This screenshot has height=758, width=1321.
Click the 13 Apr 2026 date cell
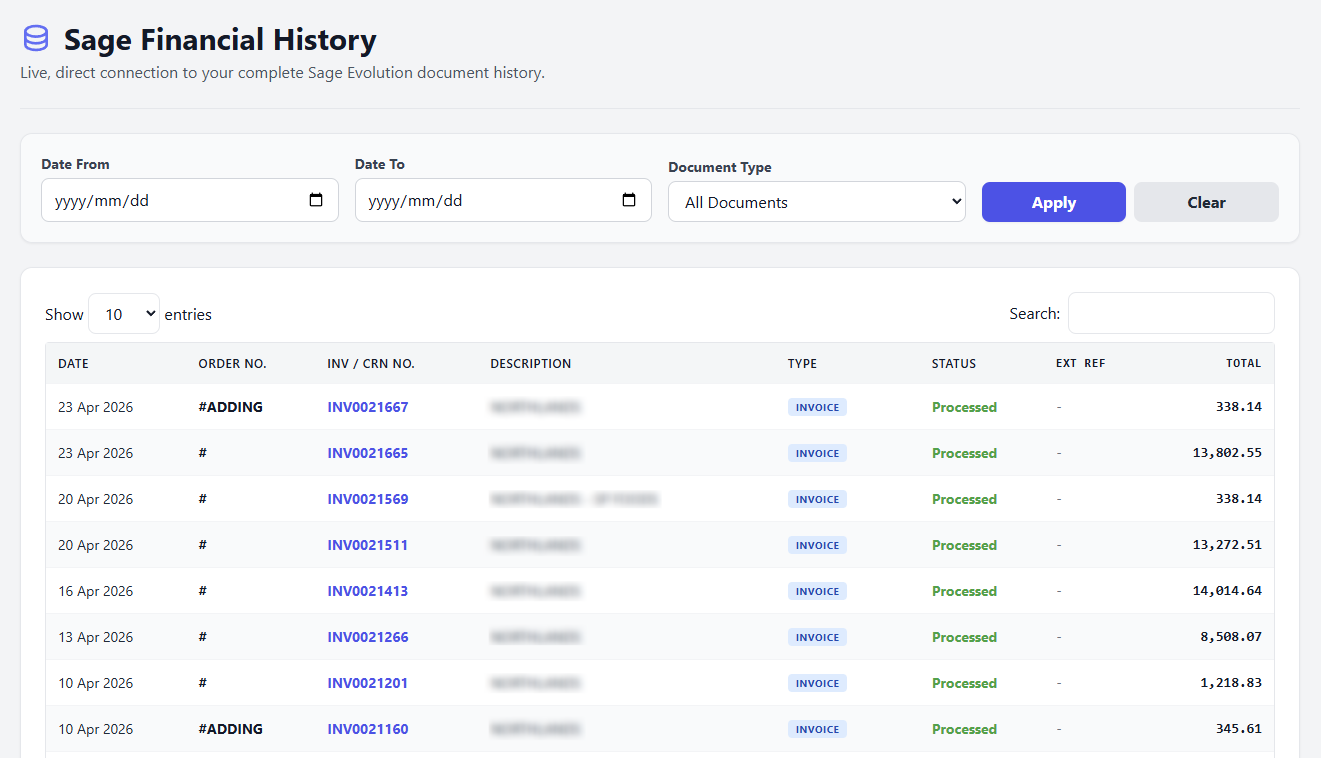click(x=95, y=637)
